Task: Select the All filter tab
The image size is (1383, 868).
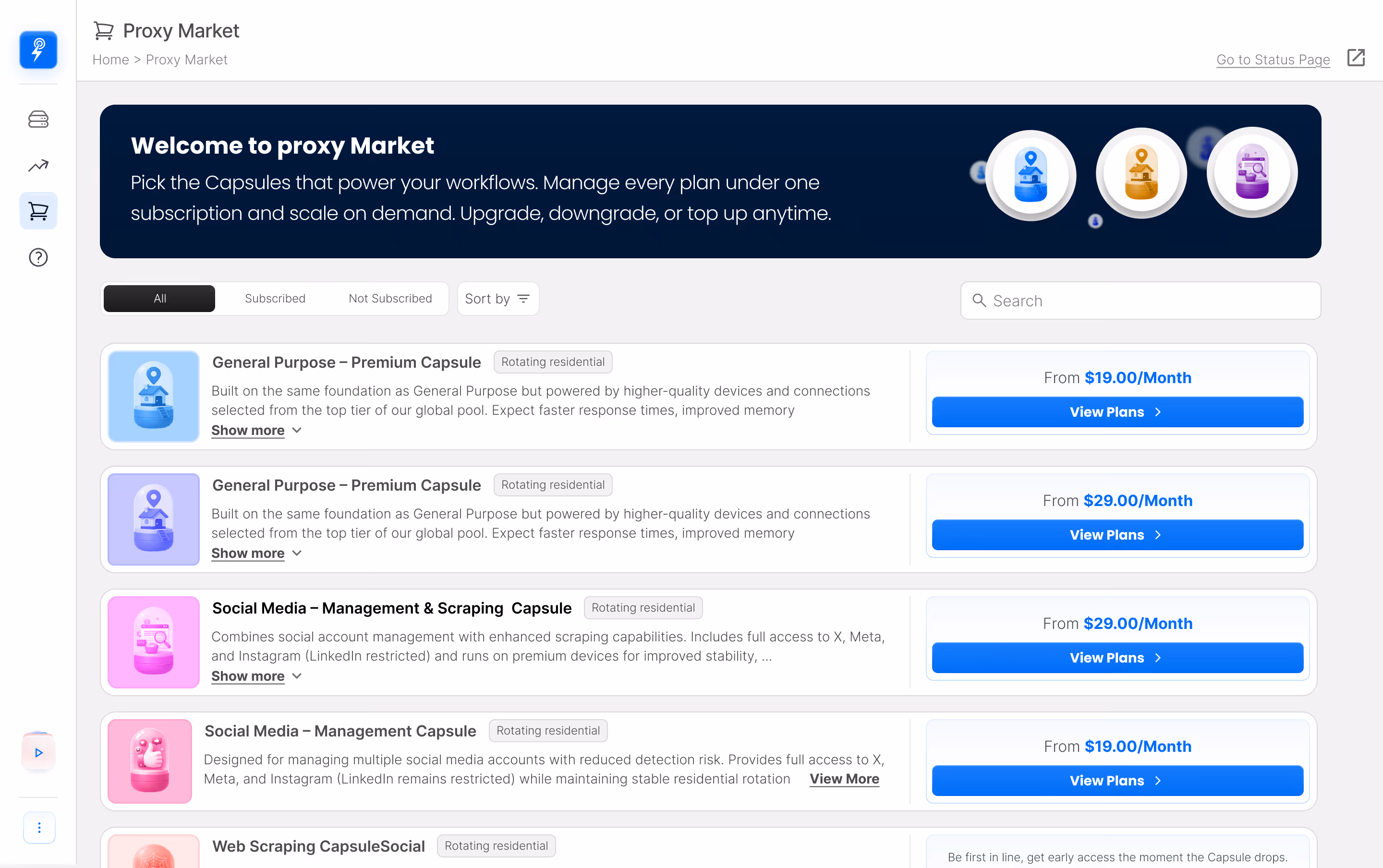Action: pyautogui.click(x=159, y=299)
